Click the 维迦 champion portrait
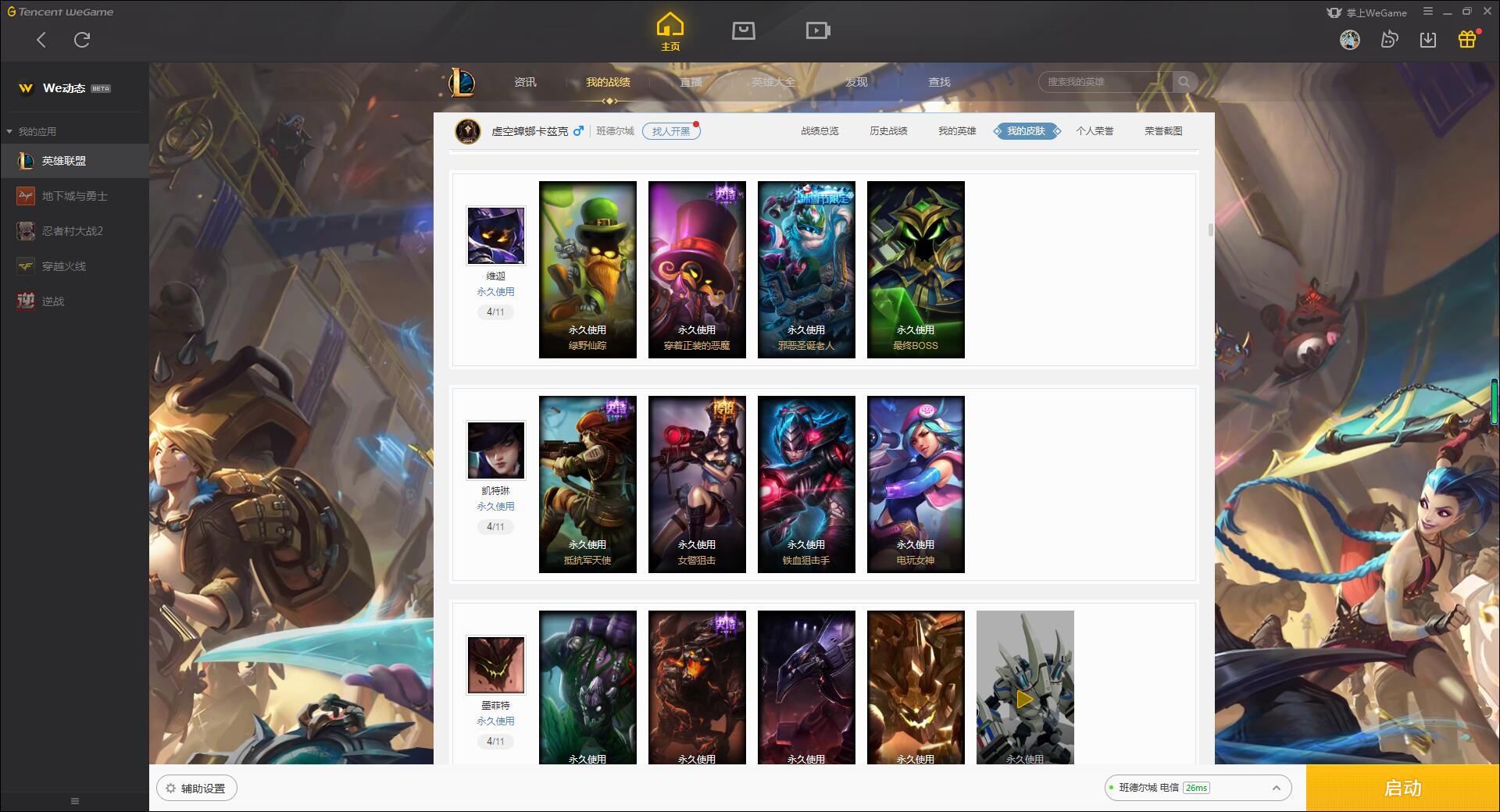This screenshot has height=812, width=1500. click(x=496, y=236)
